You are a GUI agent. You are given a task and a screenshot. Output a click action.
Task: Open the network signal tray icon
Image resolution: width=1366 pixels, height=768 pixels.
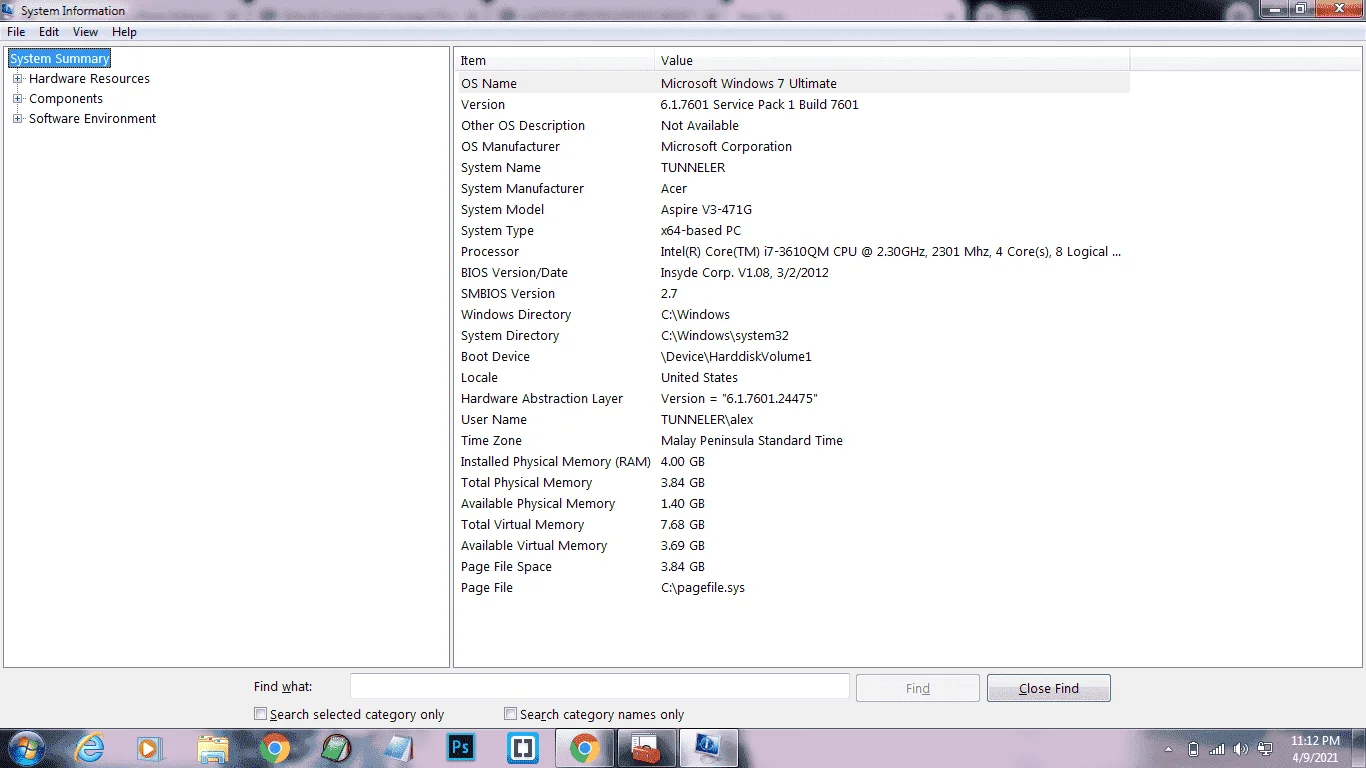pyautogui.click(x=1217, y=748)
